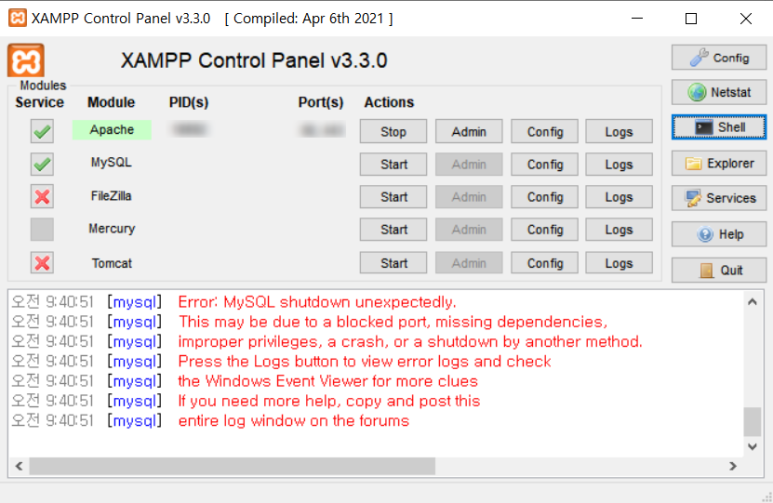Toggle MySQL service checkbox
The width and height of the screenshot is (773, 503).
(42, 164)
